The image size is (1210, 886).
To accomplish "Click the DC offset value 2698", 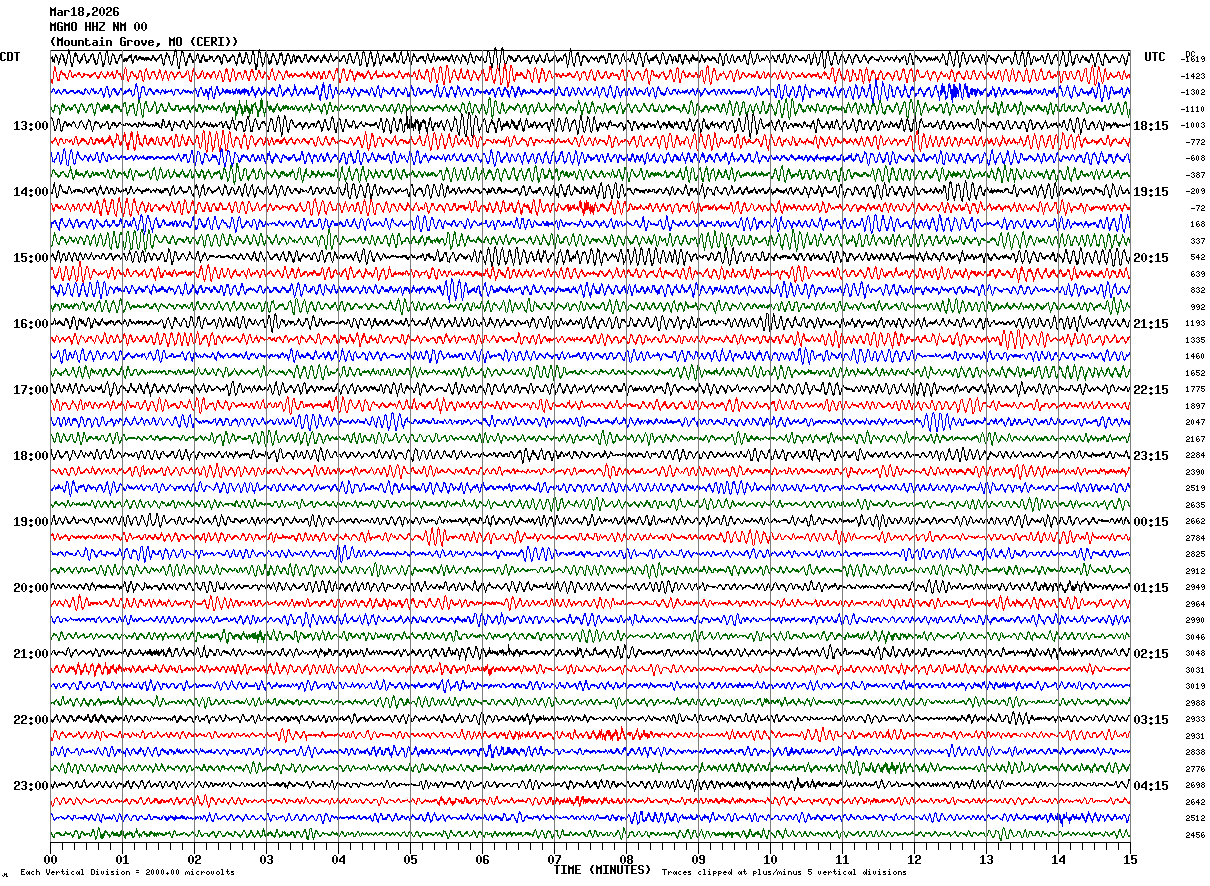I will tap(1196, 785).
